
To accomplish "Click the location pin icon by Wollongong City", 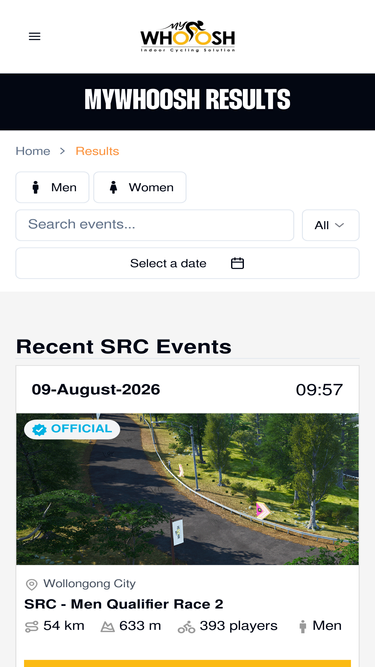I will [31, 584].
